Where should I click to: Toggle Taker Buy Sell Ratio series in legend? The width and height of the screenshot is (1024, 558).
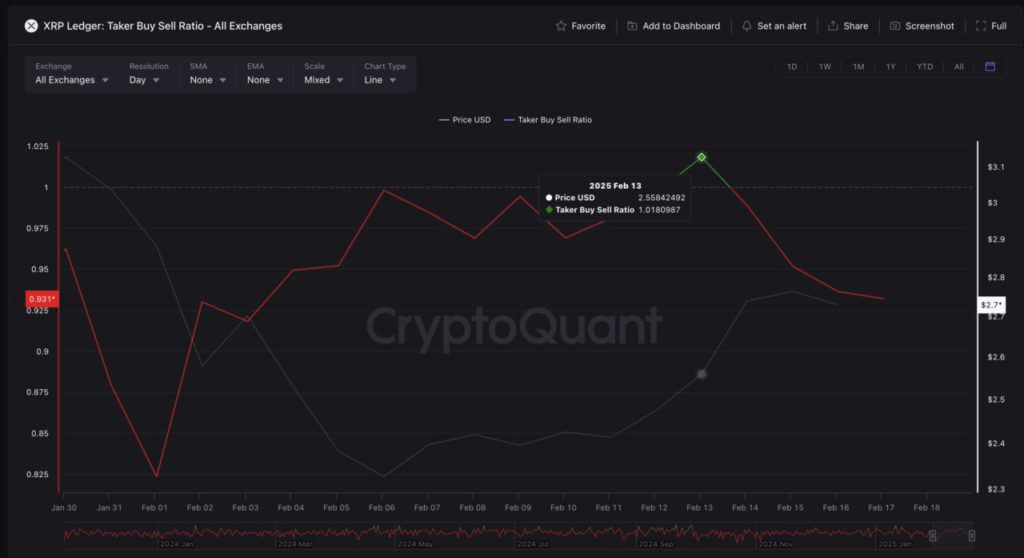(548, 120)
